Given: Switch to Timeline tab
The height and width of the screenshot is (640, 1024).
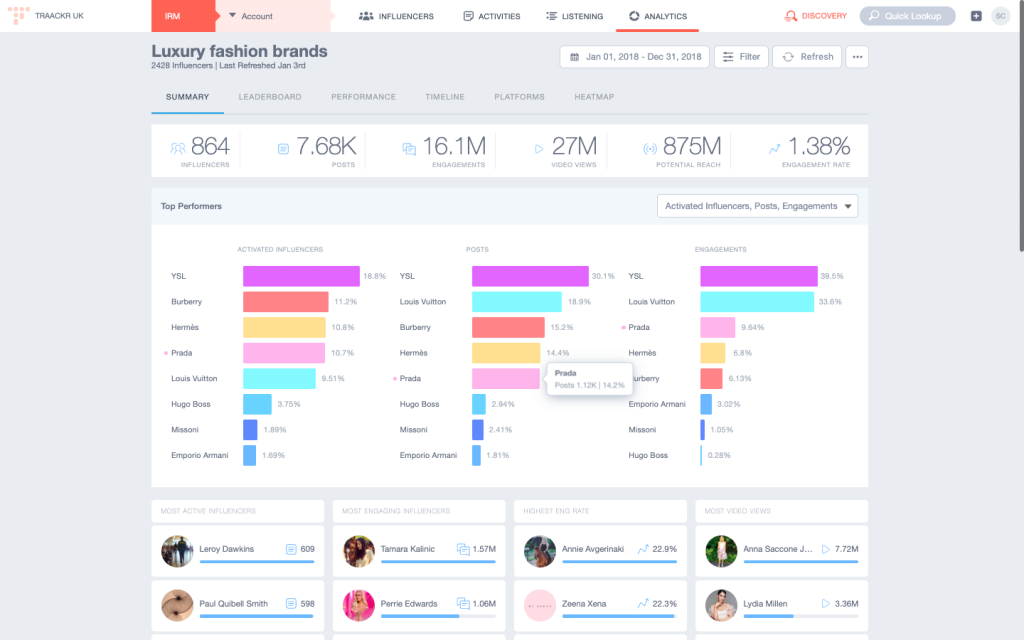Looking at the screenshot, I should coord(445,97).
